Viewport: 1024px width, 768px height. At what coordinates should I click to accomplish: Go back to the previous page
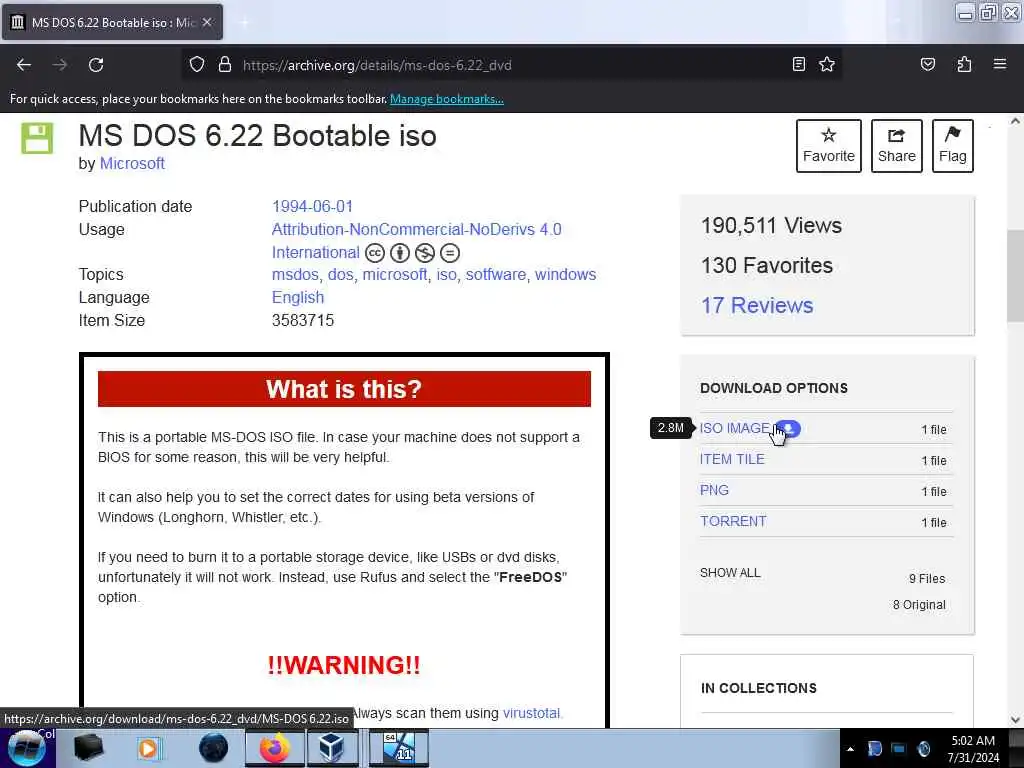tap(24, 65)
